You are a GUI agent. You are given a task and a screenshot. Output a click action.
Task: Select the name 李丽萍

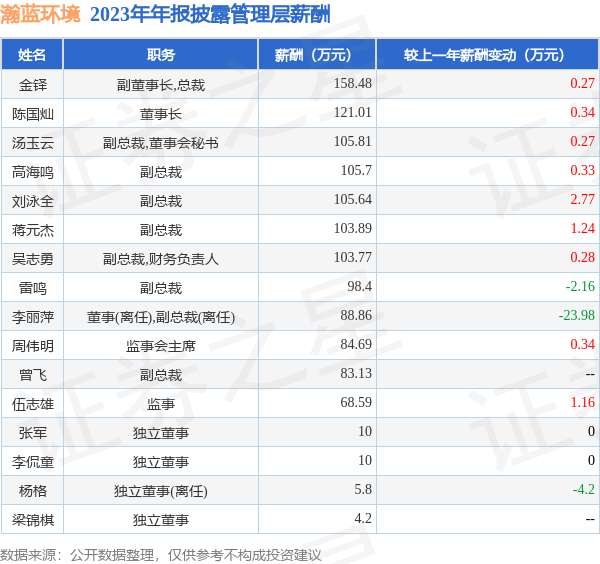(33, 317)
